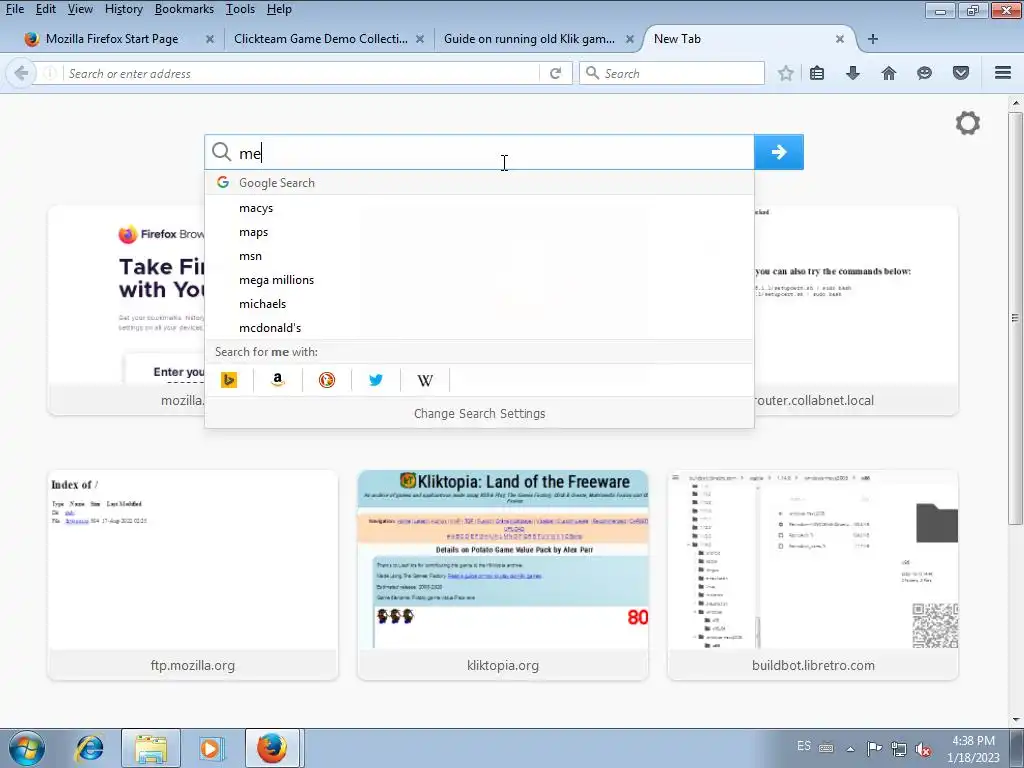Open the View menu
This screenshot has width=1024, height=768.
pos(80,9)
